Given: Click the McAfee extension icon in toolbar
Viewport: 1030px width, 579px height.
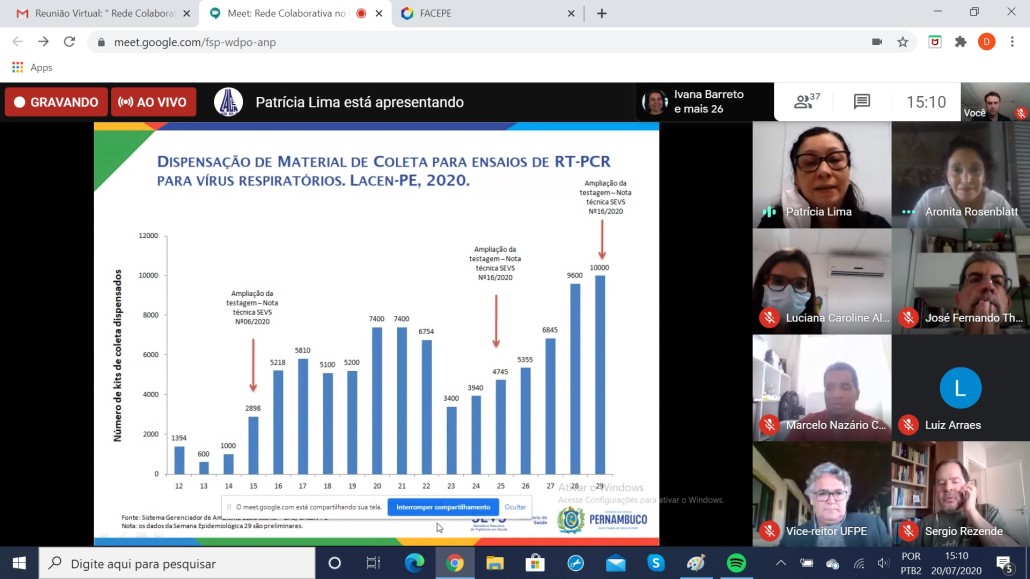Looking at the screenshot, I should click(935, 42).
